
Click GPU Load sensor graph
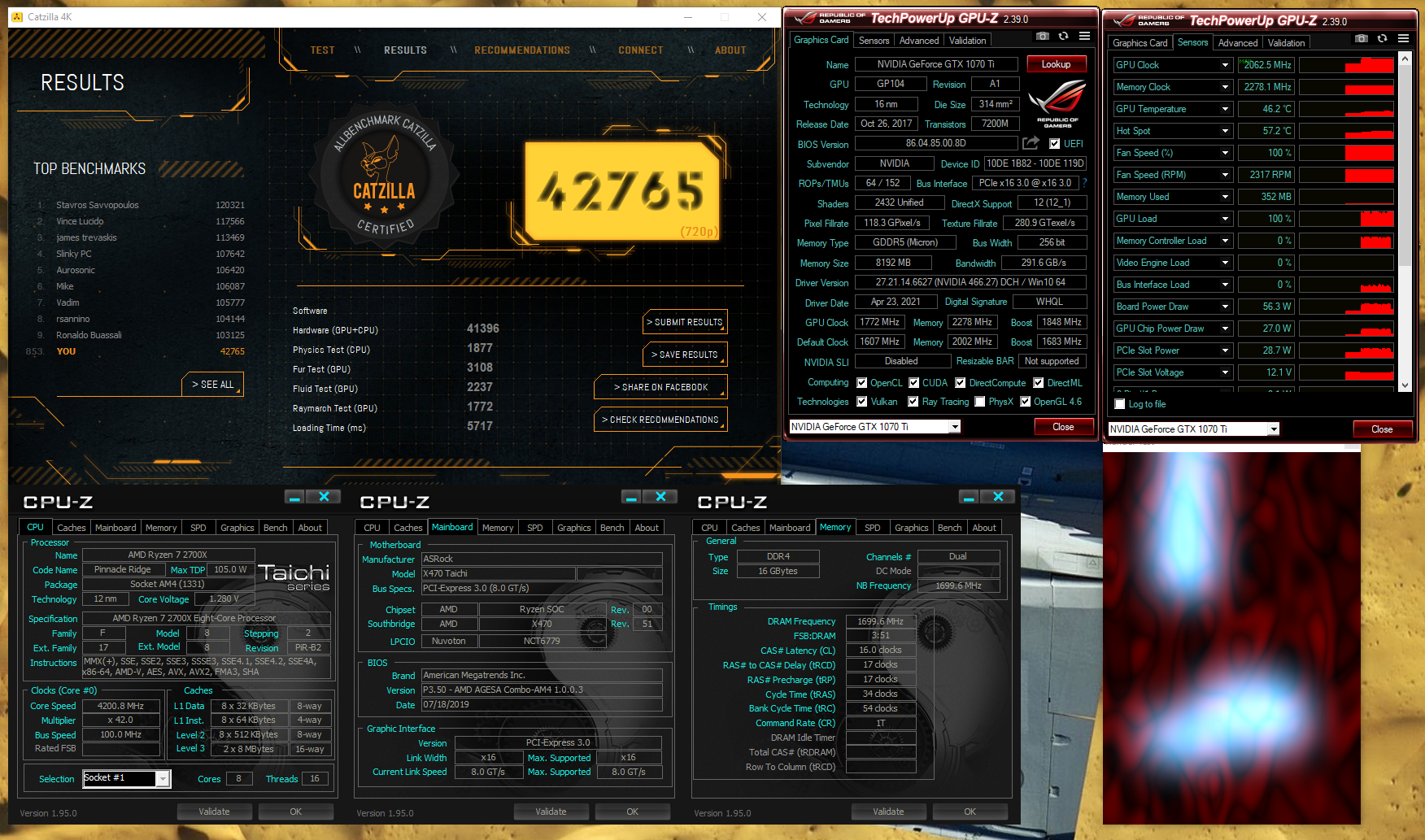[1347, 219]
